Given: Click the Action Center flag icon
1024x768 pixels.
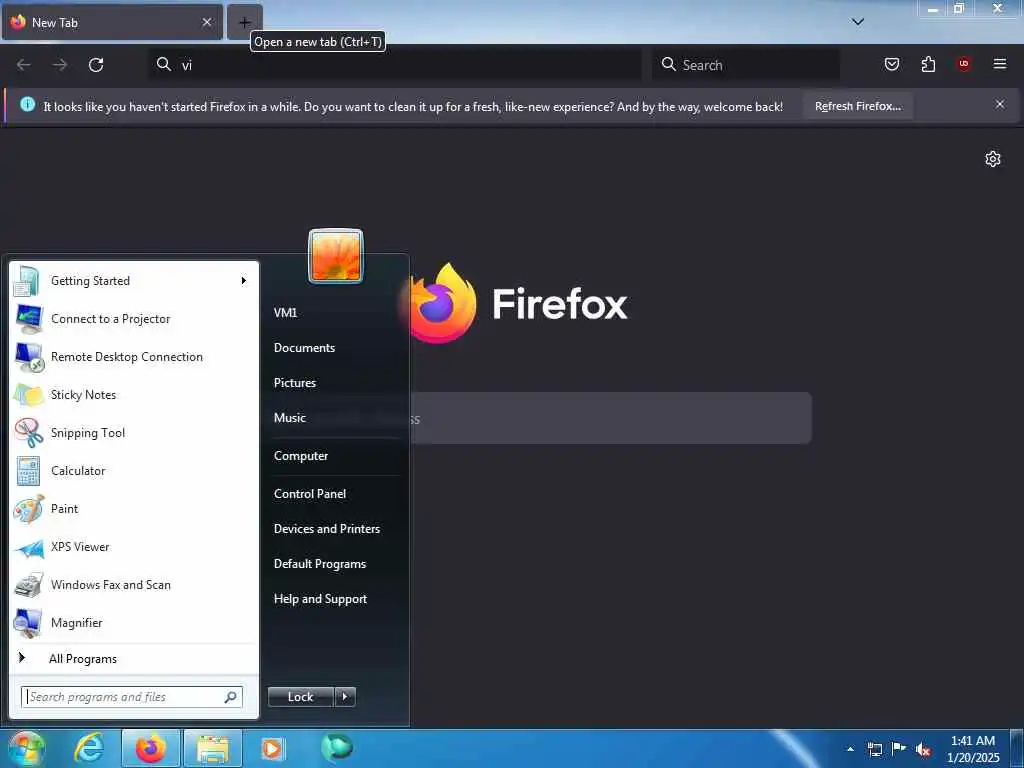Looking at the screenshot, I should pyautogui.click(x=899, y=749).
